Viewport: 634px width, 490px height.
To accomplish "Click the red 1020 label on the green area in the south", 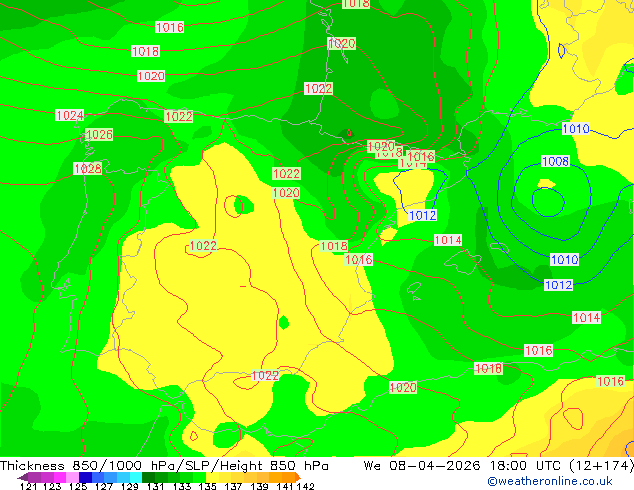I will click(403, 387).
